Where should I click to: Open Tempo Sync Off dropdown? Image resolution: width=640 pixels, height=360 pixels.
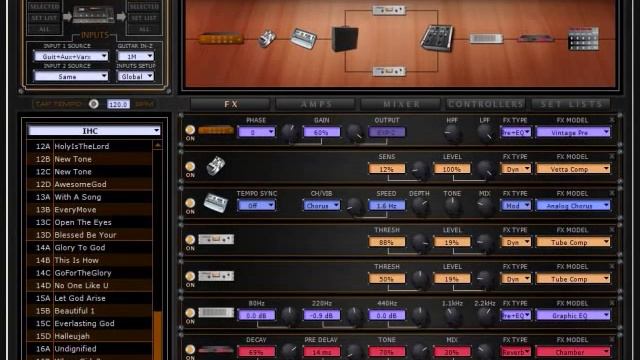256,206
